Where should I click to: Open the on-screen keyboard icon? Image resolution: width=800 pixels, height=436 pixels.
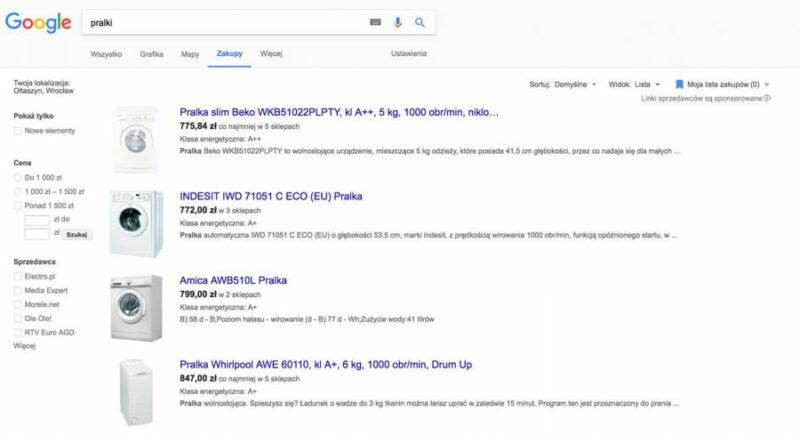(375, 22)
